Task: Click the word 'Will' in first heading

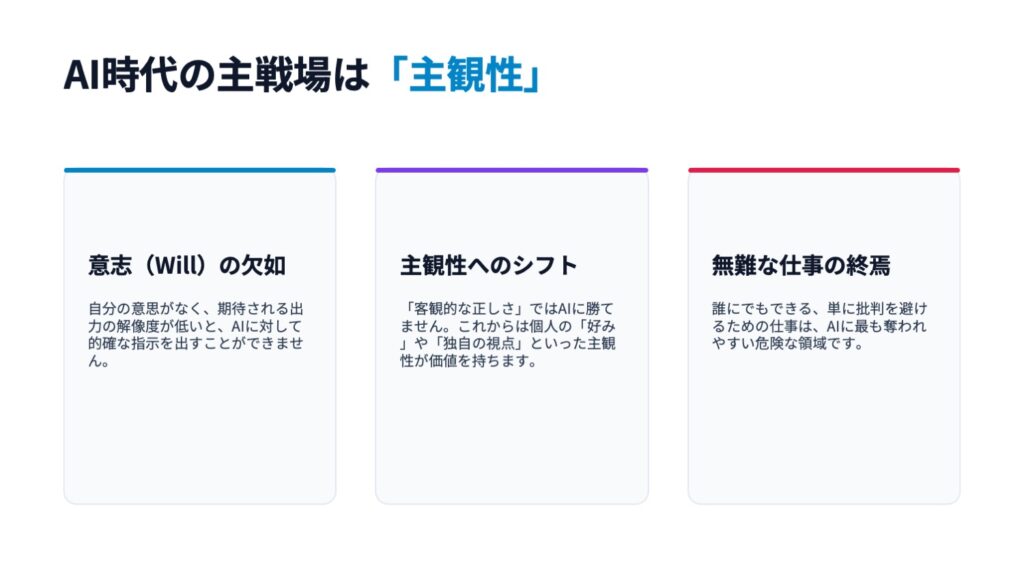Action: [176, 266]
